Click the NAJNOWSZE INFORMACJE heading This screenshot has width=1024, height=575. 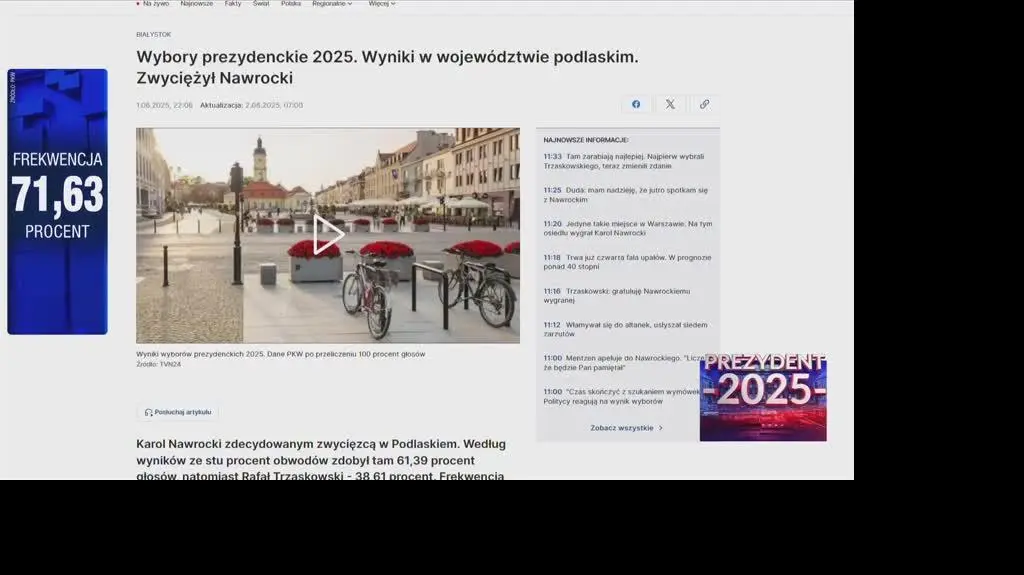[586, 140]
